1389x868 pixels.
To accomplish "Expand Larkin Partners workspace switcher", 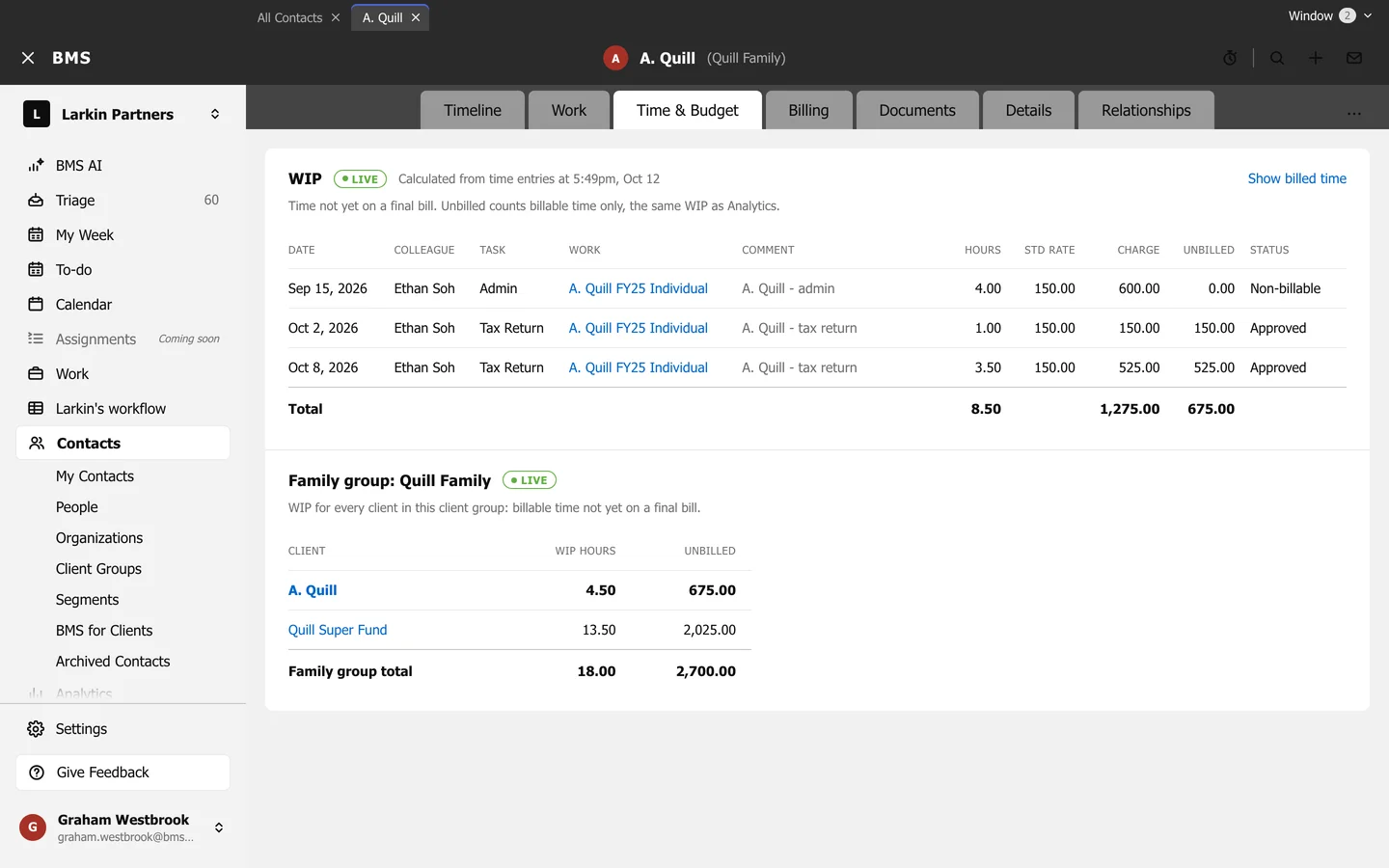I will tap(215, 114).
